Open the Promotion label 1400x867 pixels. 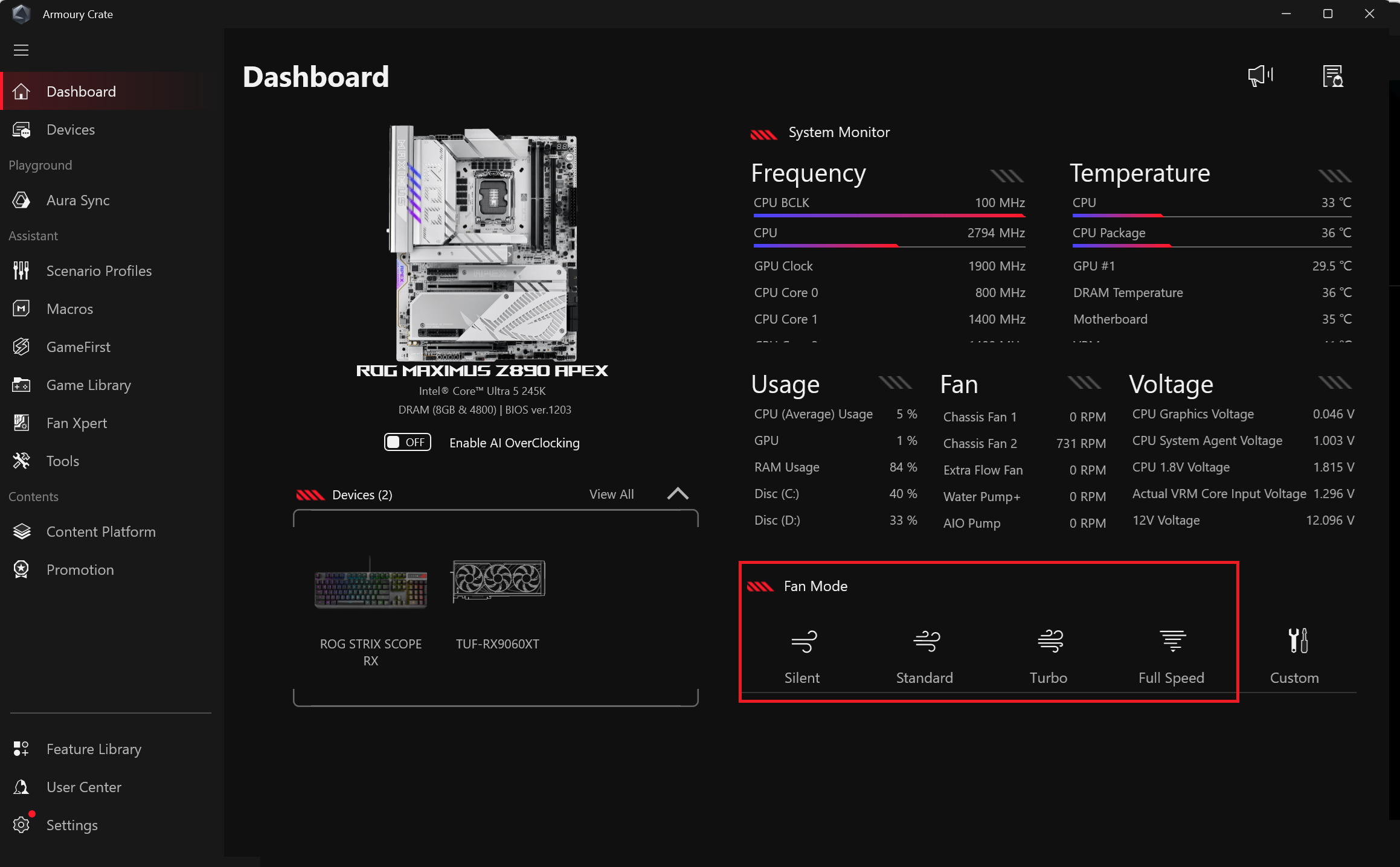coord(80,570)
